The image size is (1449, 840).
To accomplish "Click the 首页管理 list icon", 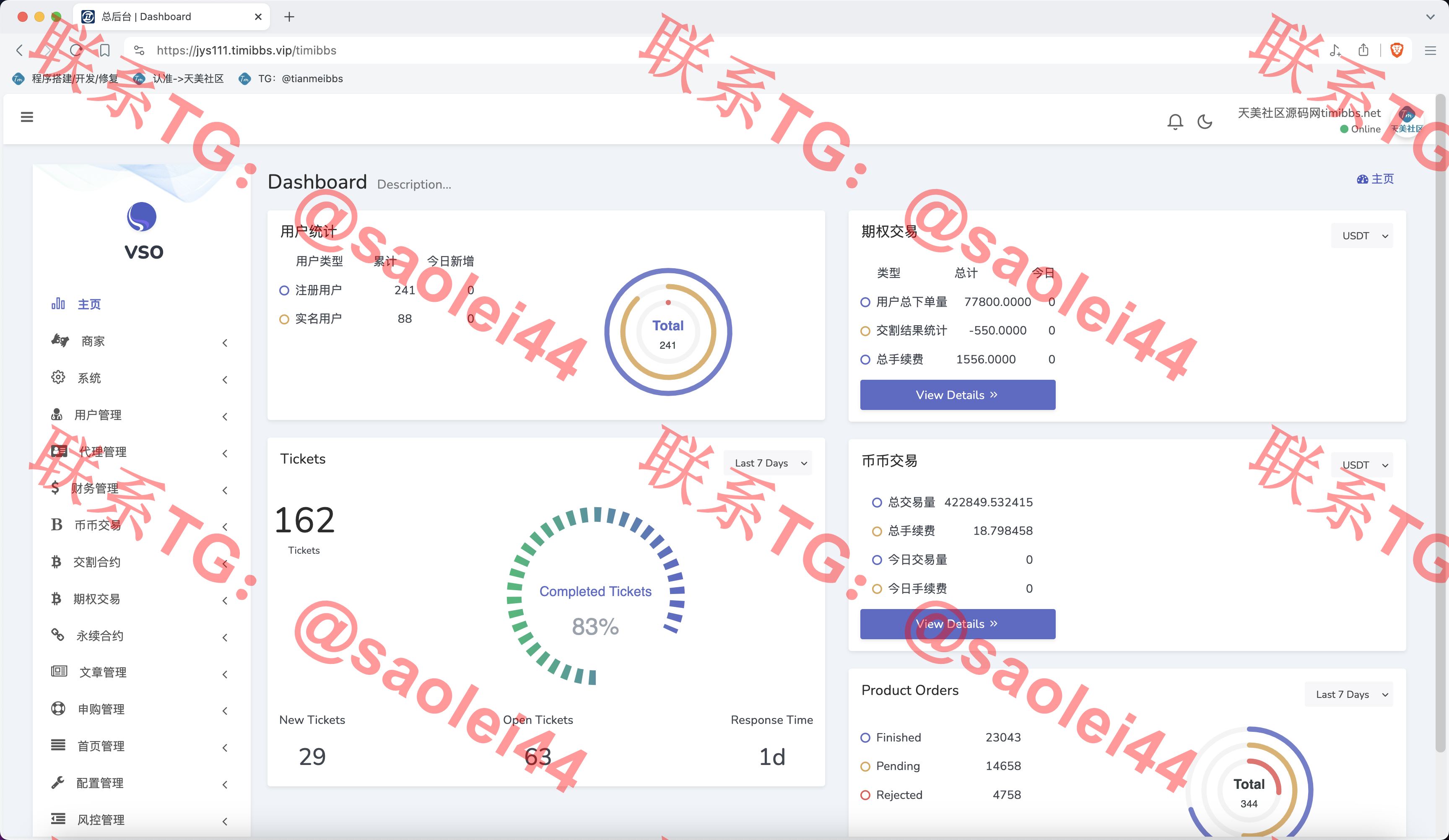I will click(58, 745).
